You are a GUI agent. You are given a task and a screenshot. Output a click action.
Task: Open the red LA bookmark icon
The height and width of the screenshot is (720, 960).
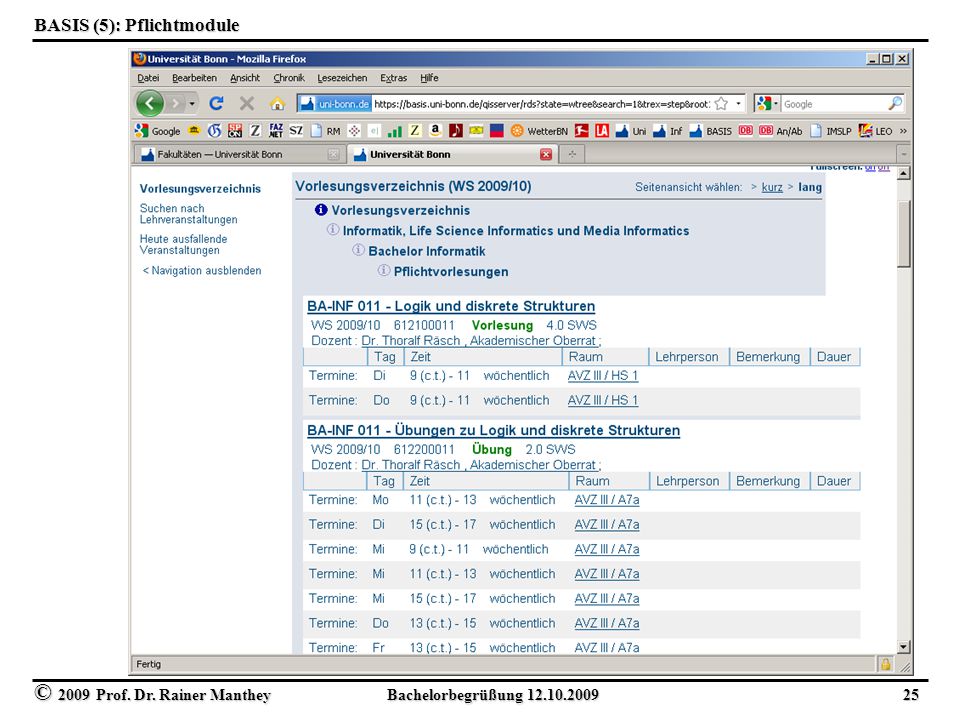coord(602,131)
